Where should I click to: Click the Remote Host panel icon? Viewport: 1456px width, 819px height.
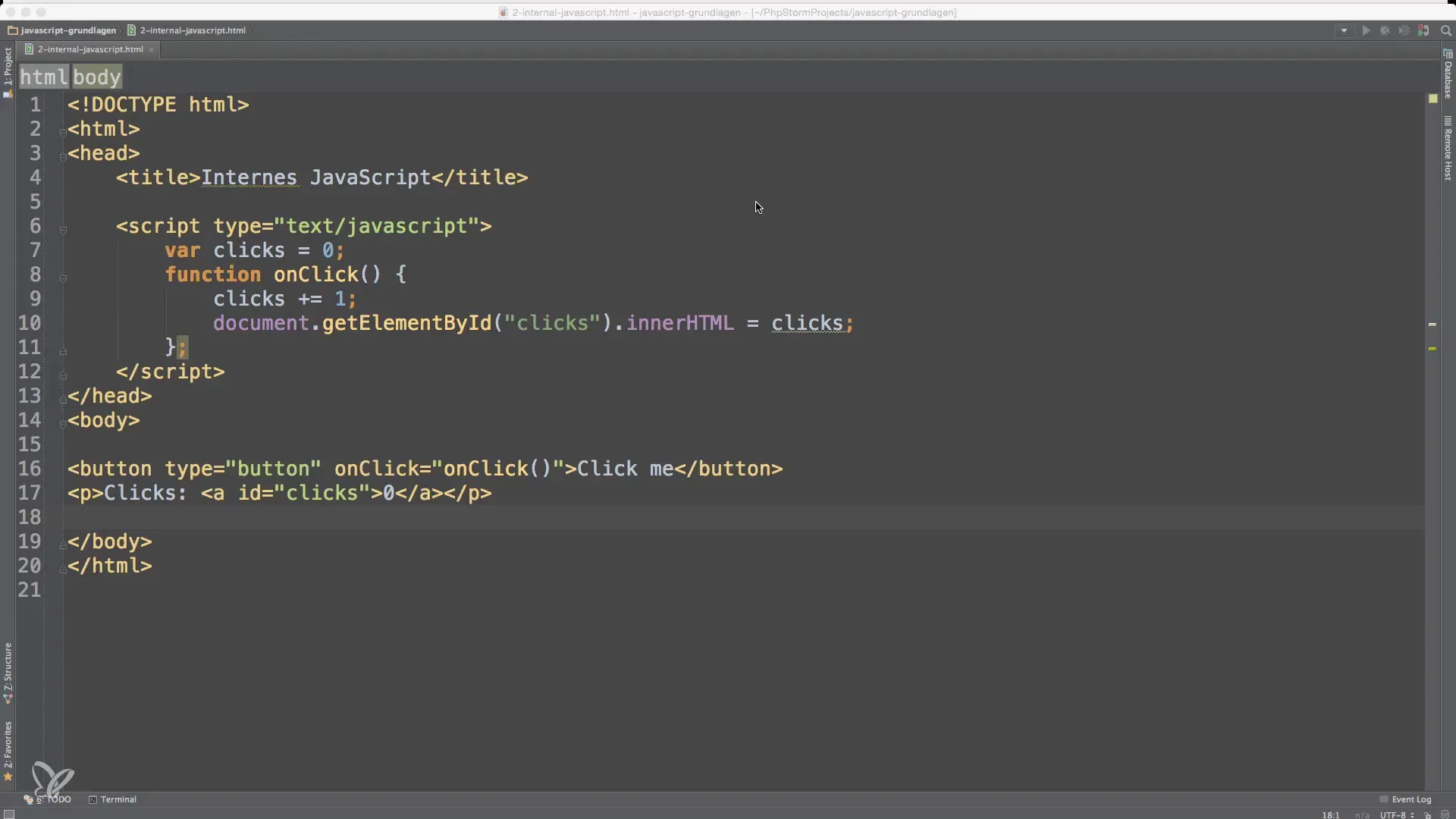1448,121
